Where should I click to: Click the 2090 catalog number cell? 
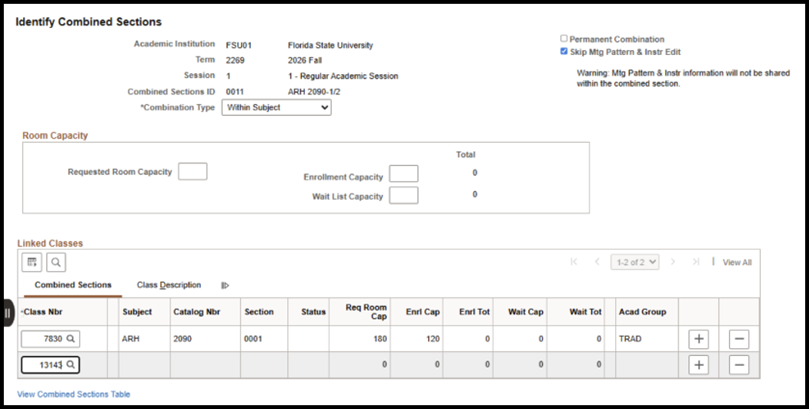click(x=182, y=339)
